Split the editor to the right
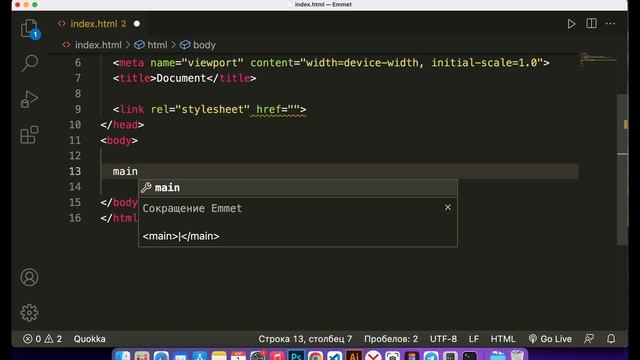Image resolution: width=640 pixels, height=360 pixels. [591, 24]
